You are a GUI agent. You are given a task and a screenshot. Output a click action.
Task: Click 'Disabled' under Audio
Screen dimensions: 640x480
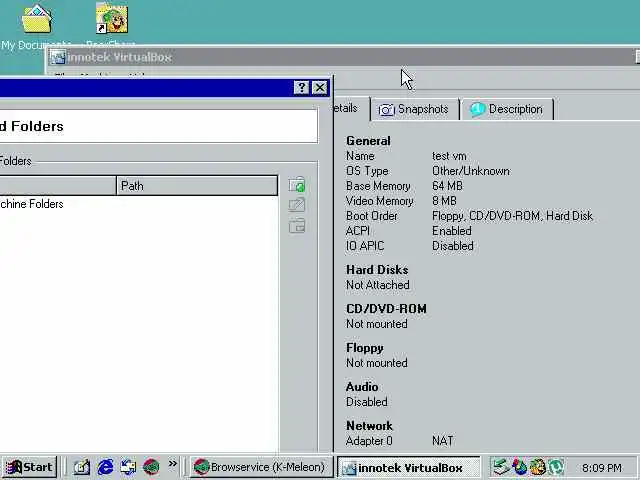click(367, 402)
